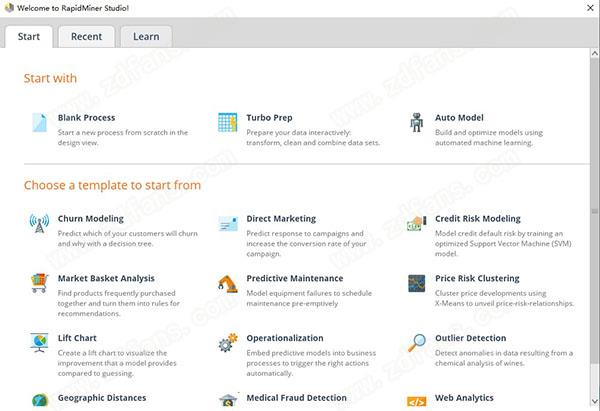
Task: Choose the Operationalization template title
Action: [x=285, y=338]
